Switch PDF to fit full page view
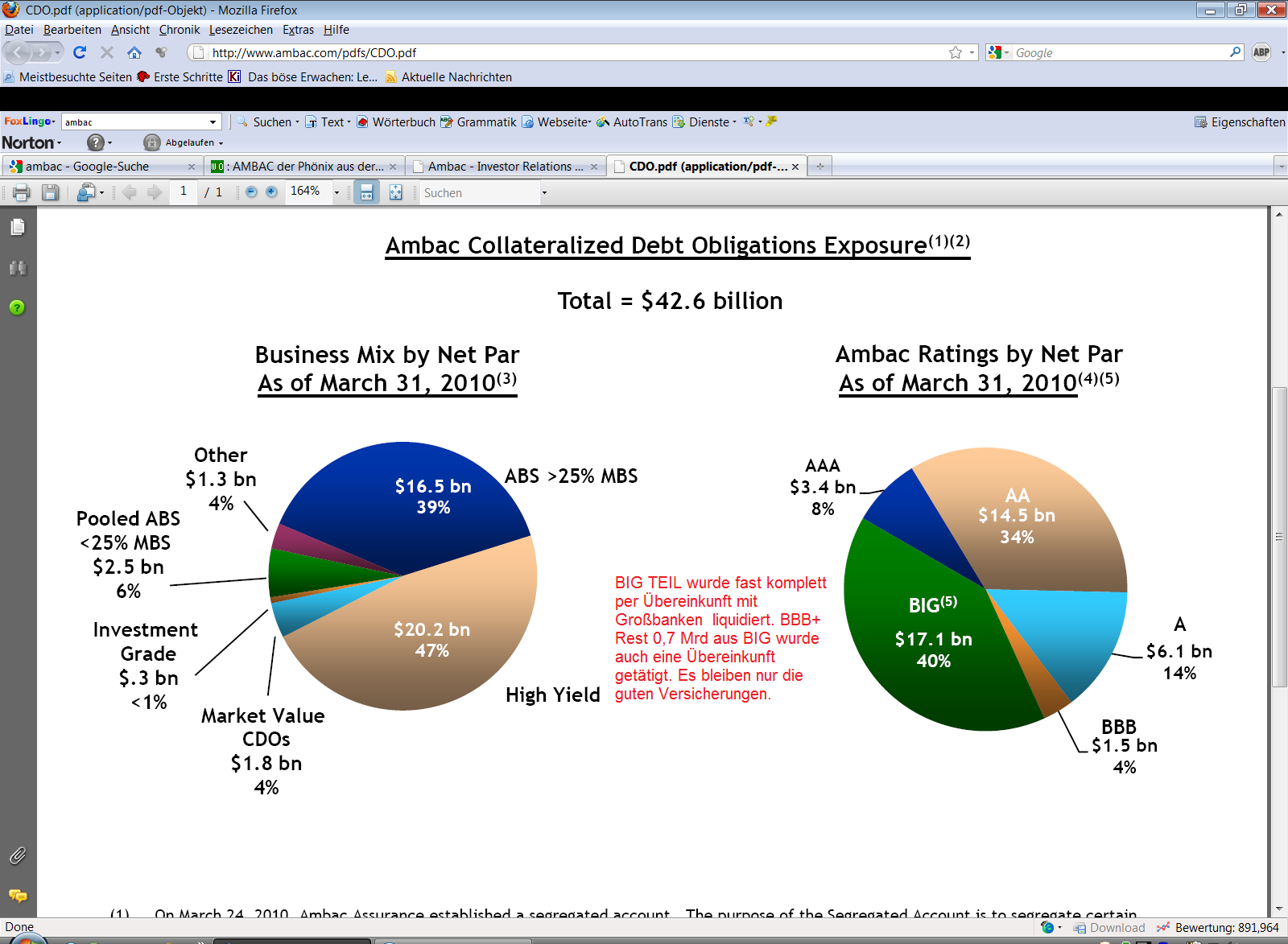Screen dimensions: 1288x944 395,192
